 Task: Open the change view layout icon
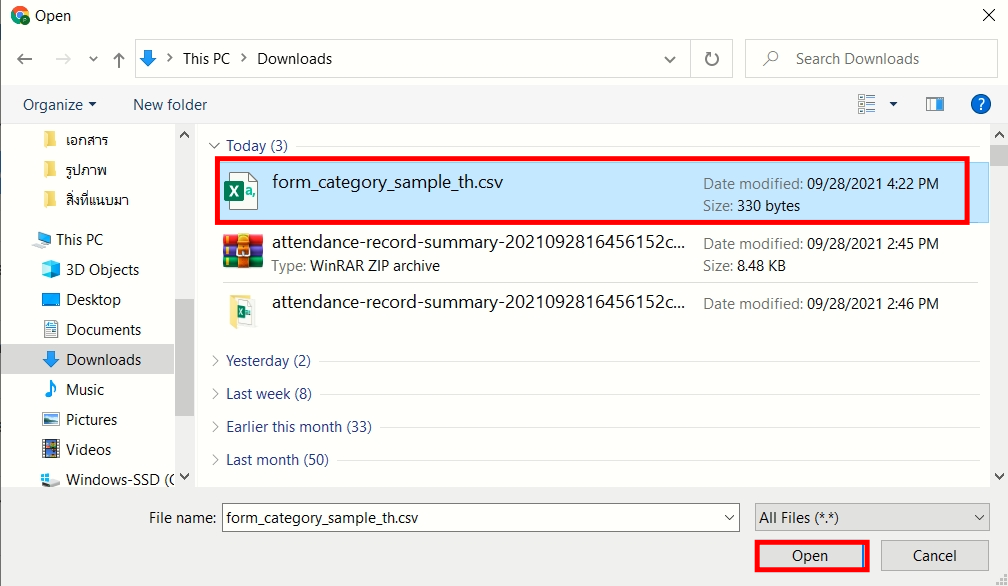tap(867, 104)
